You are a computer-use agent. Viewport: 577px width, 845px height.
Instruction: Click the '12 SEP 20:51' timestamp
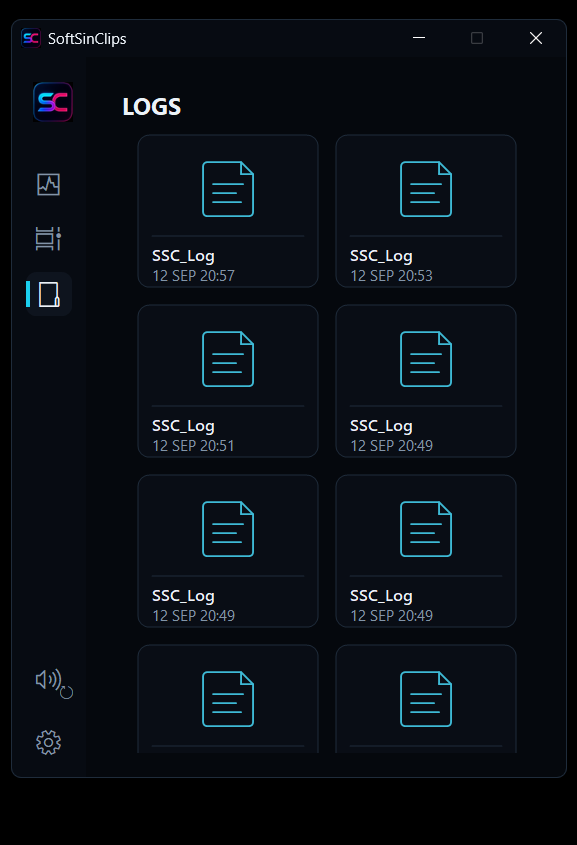193,446
